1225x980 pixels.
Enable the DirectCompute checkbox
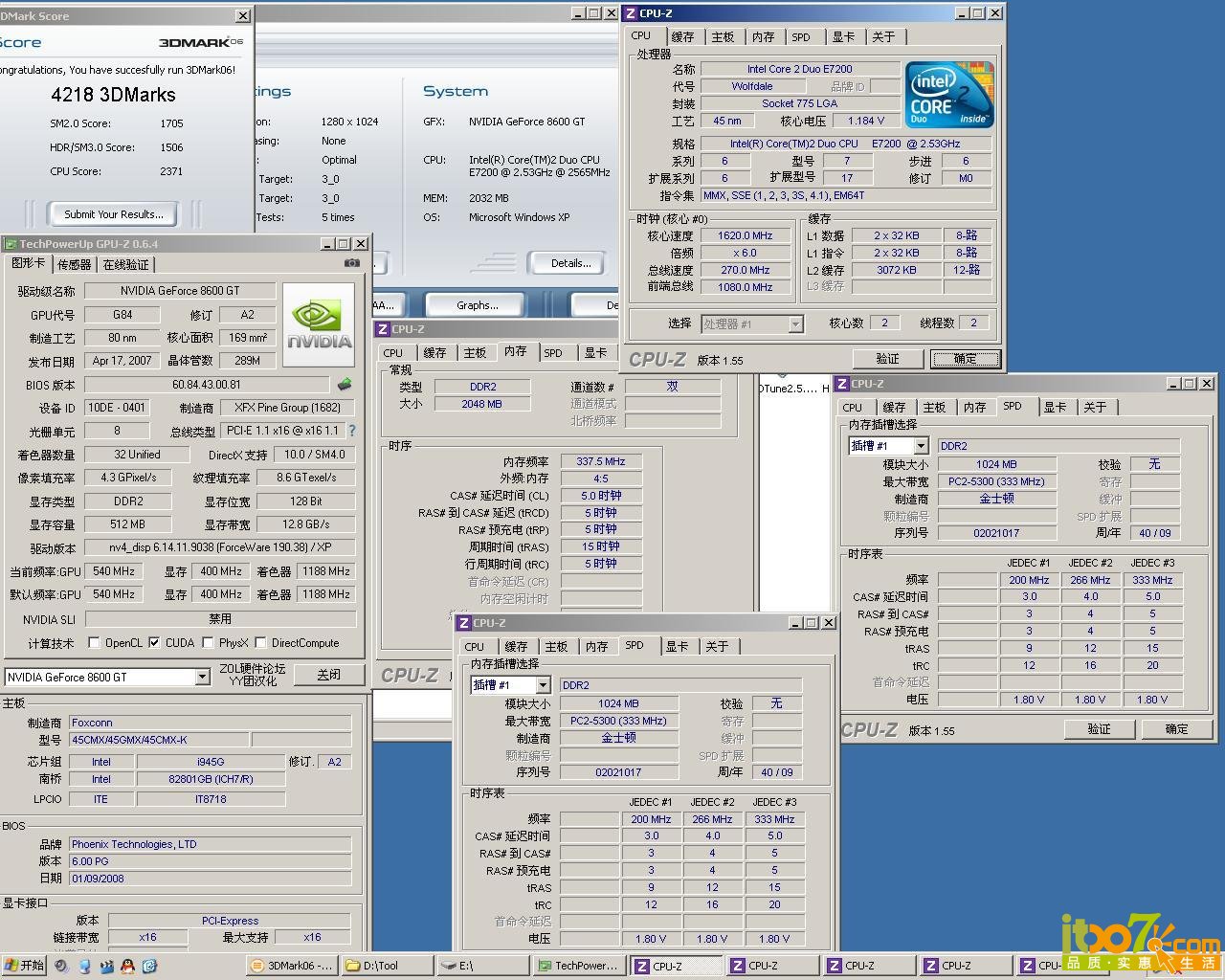click(260, 643)
